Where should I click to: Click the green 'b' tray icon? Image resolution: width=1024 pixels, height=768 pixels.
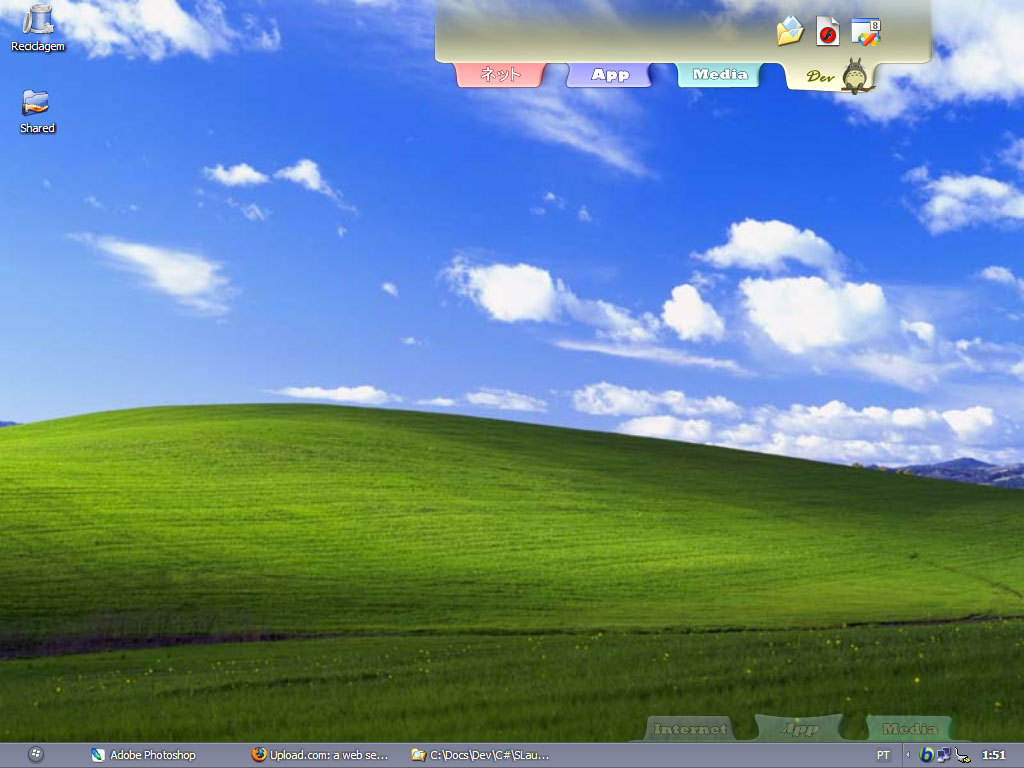coord(927,755)
